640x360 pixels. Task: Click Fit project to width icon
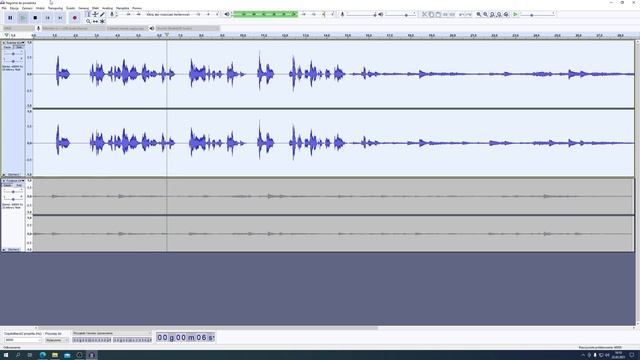500,14
